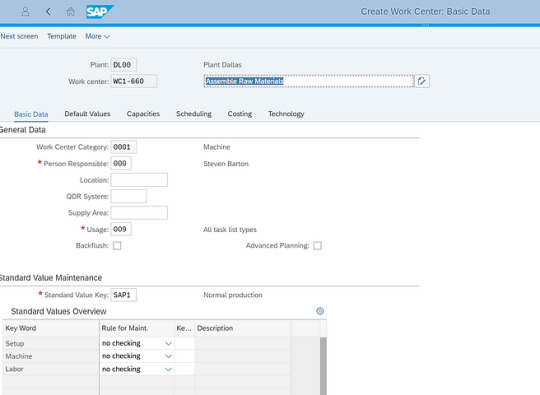
Task: Click the Description column header
Action: pos(243,328)
